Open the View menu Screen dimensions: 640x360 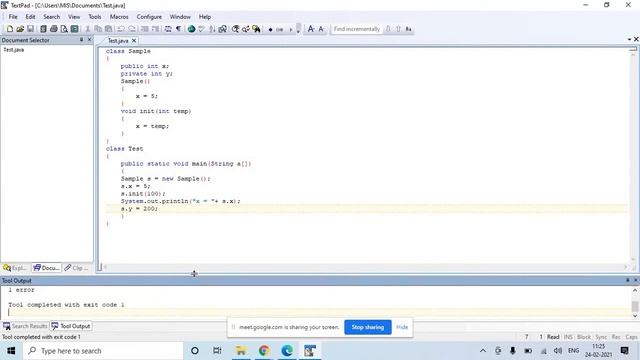74,17
